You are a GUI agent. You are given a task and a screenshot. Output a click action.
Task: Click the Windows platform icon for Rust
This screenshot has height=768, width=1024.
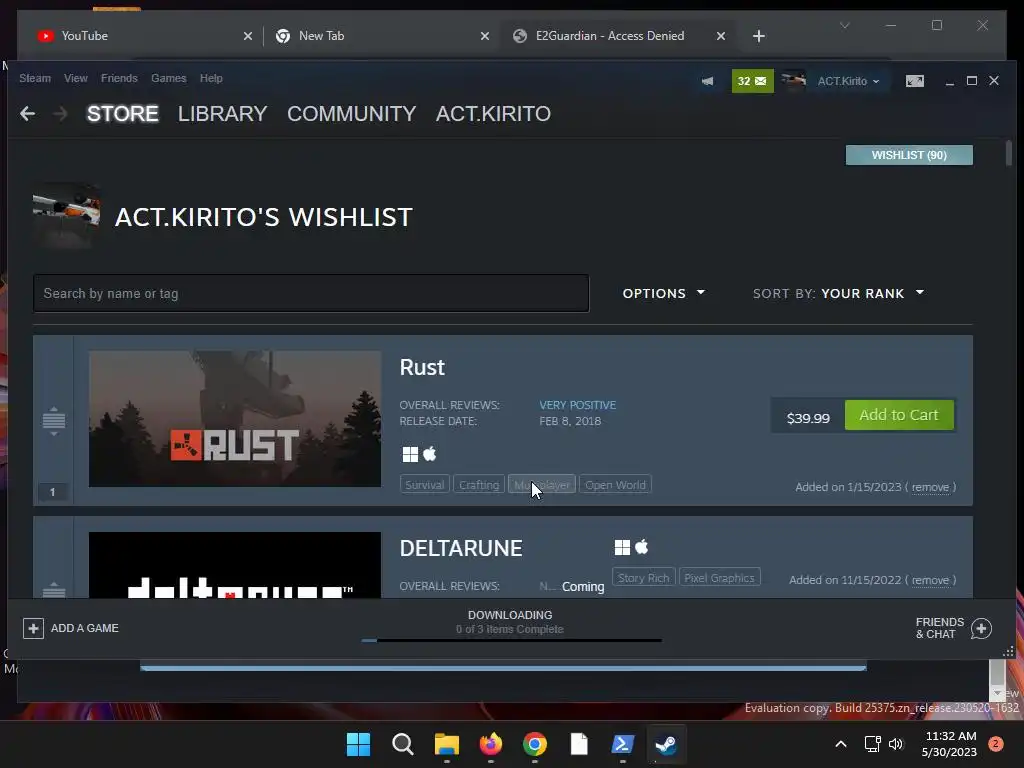pos(410,454)
